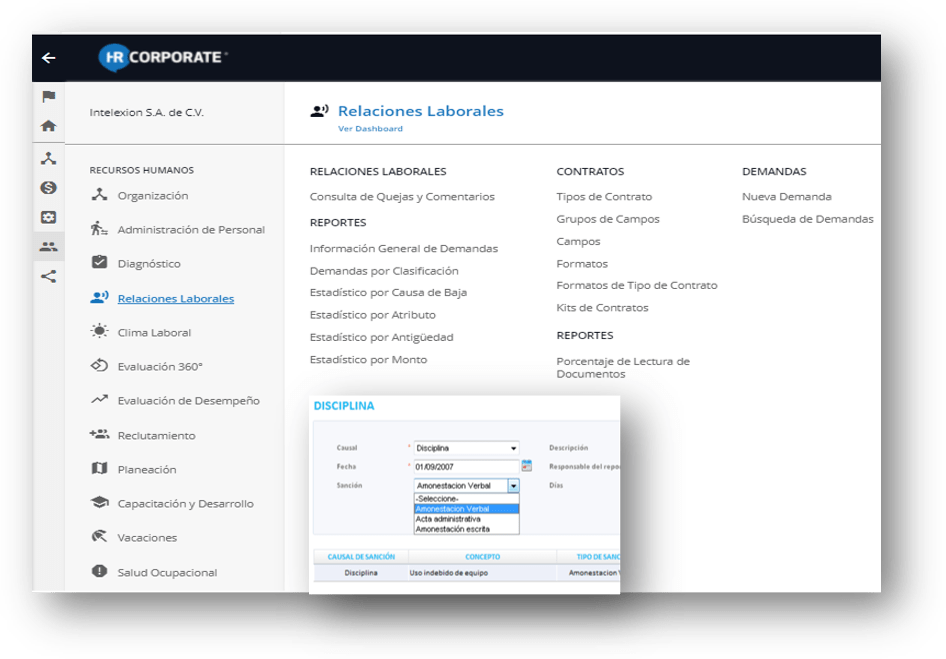
Task: Toggle the Sanción dropdown arrow
Action: [x=513, y=486]
